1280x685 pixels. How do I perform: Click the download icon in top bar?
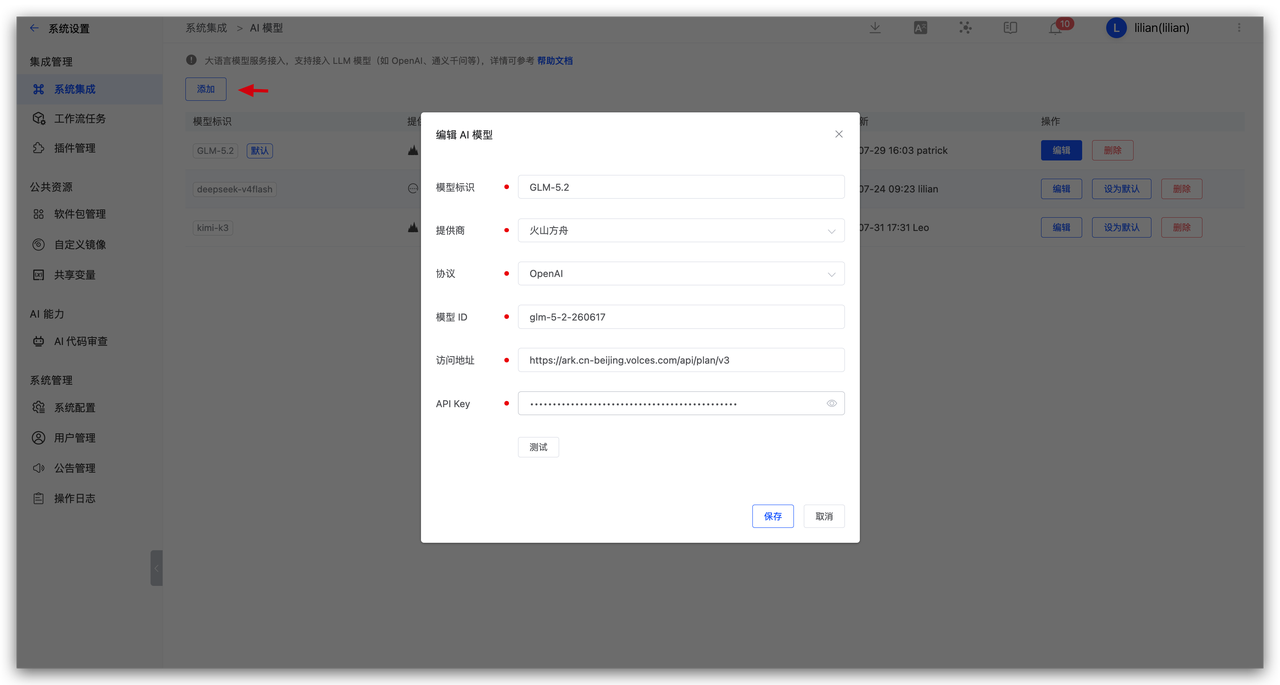tap(875, 28)
